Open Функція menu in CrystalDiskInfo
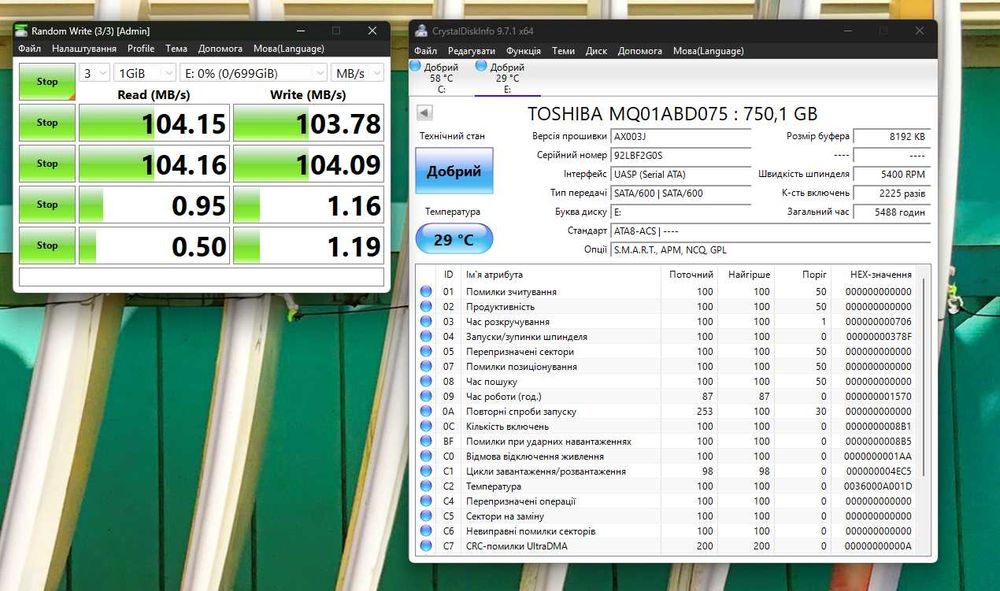Viewport: 1000px width, 591px height. (x=523, y=50)
